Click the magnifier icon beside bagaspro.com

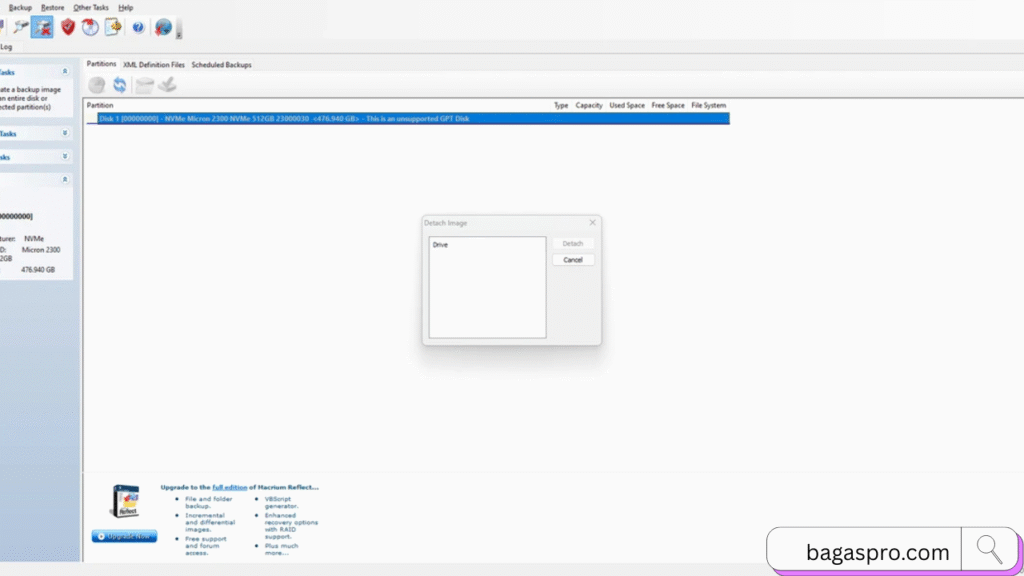coord(990,549)
